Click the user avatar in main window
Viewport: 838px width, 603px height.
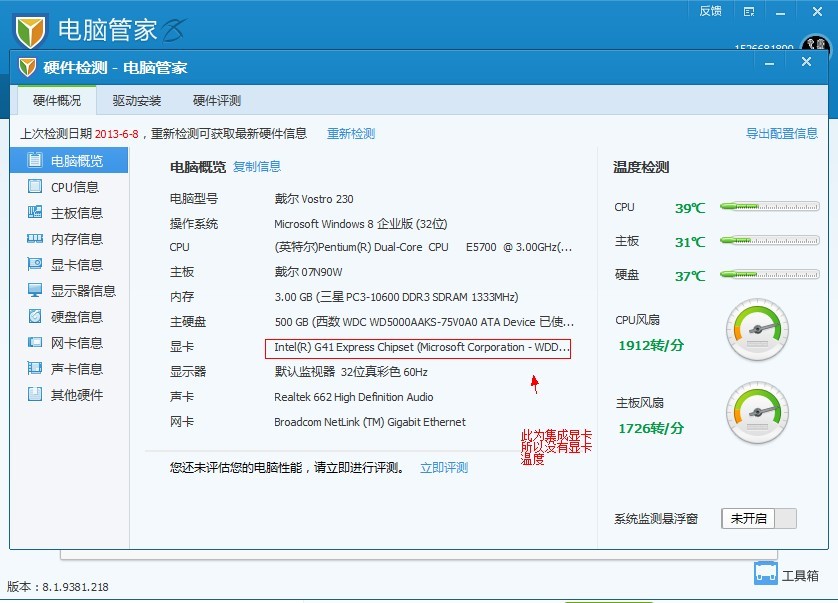[816, 44]
